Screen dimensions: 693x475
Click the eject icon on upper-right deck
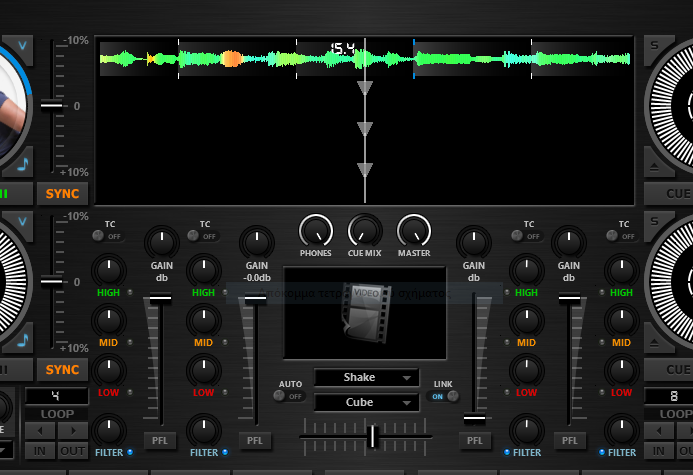coord(655,167)
